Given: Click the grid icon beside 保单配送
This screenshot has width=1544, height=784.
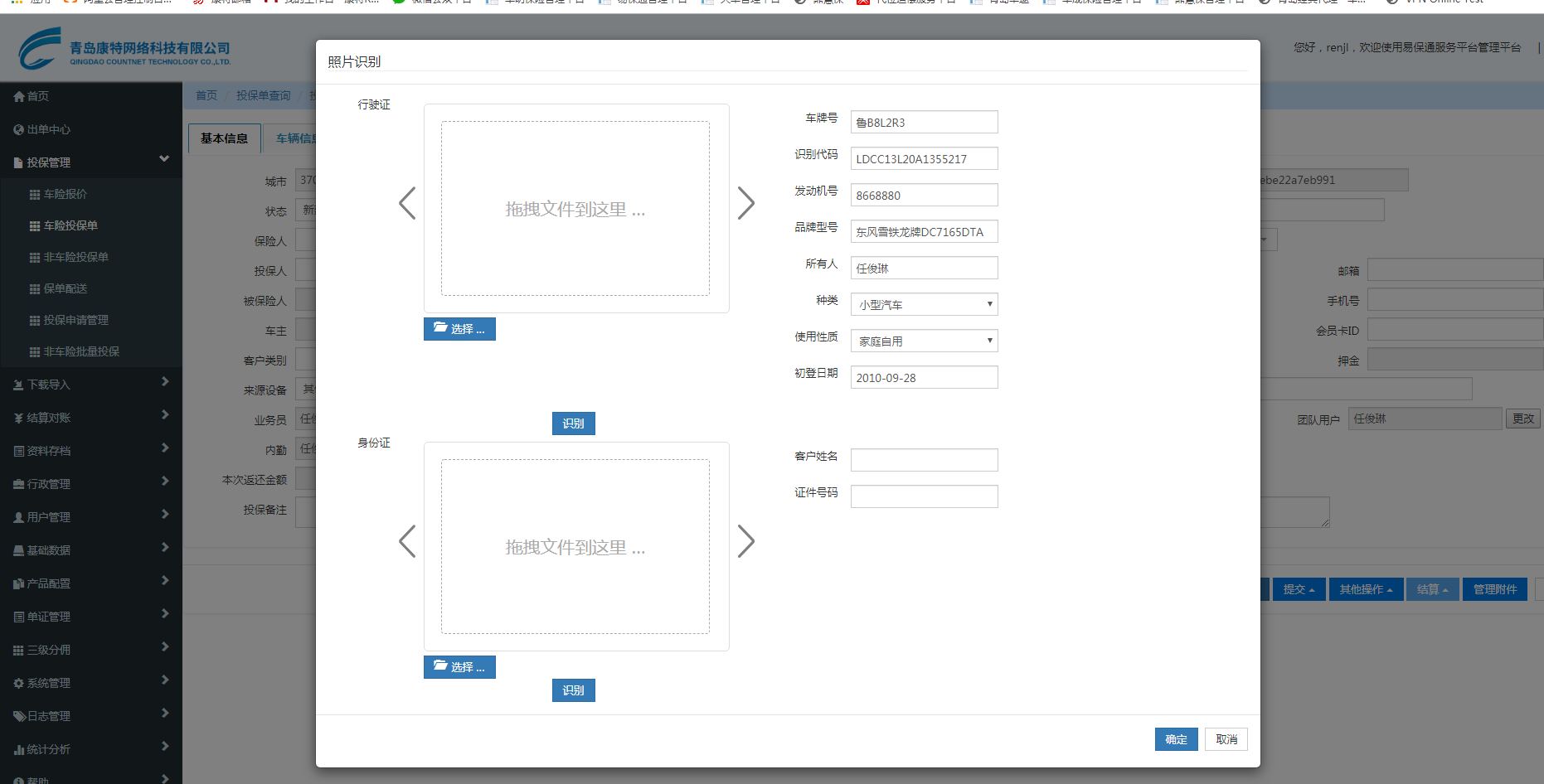Looking at the screenshot, I should tap(35, 288).
